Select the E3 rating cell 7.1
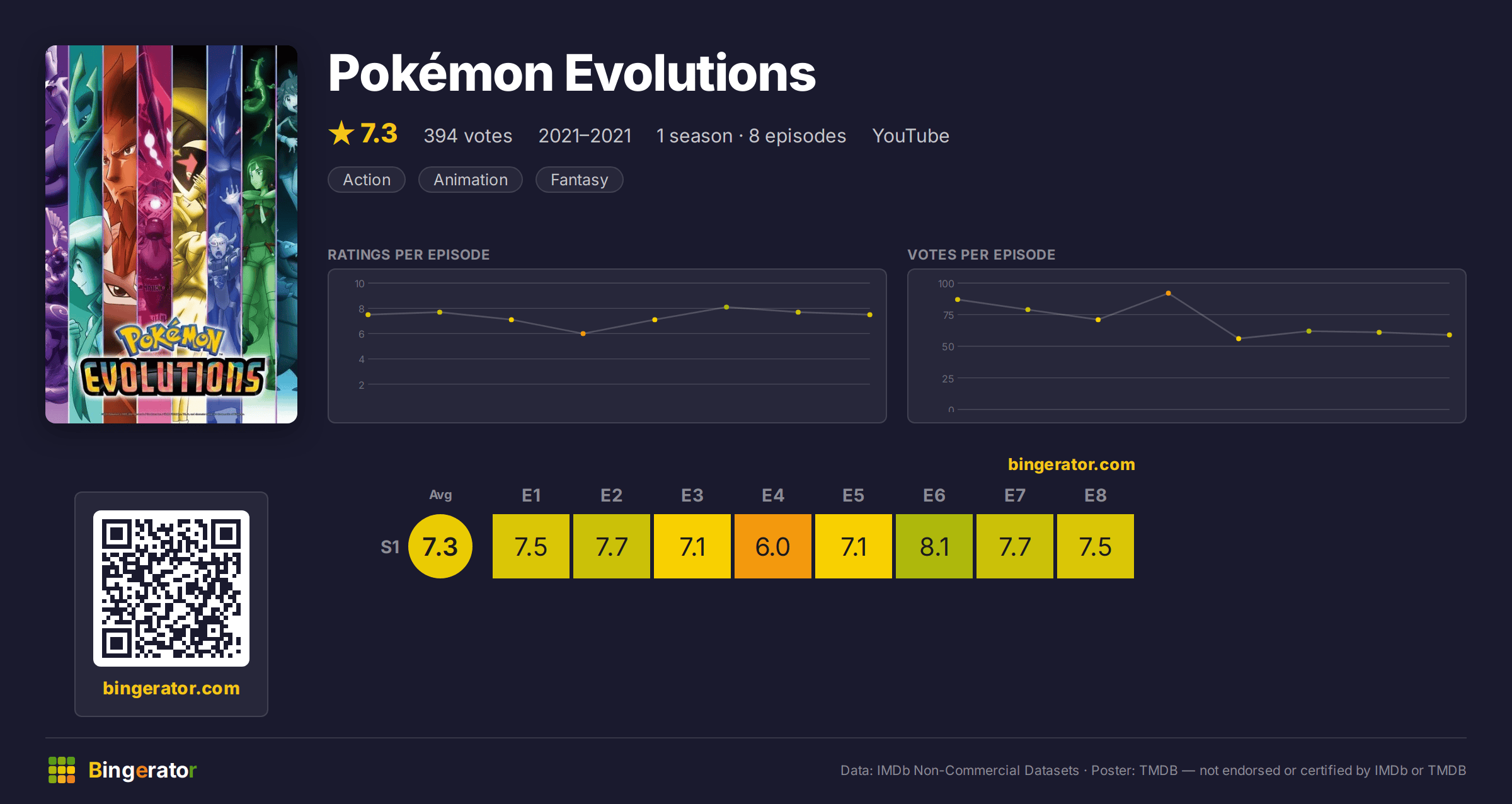 click(692, 546)
